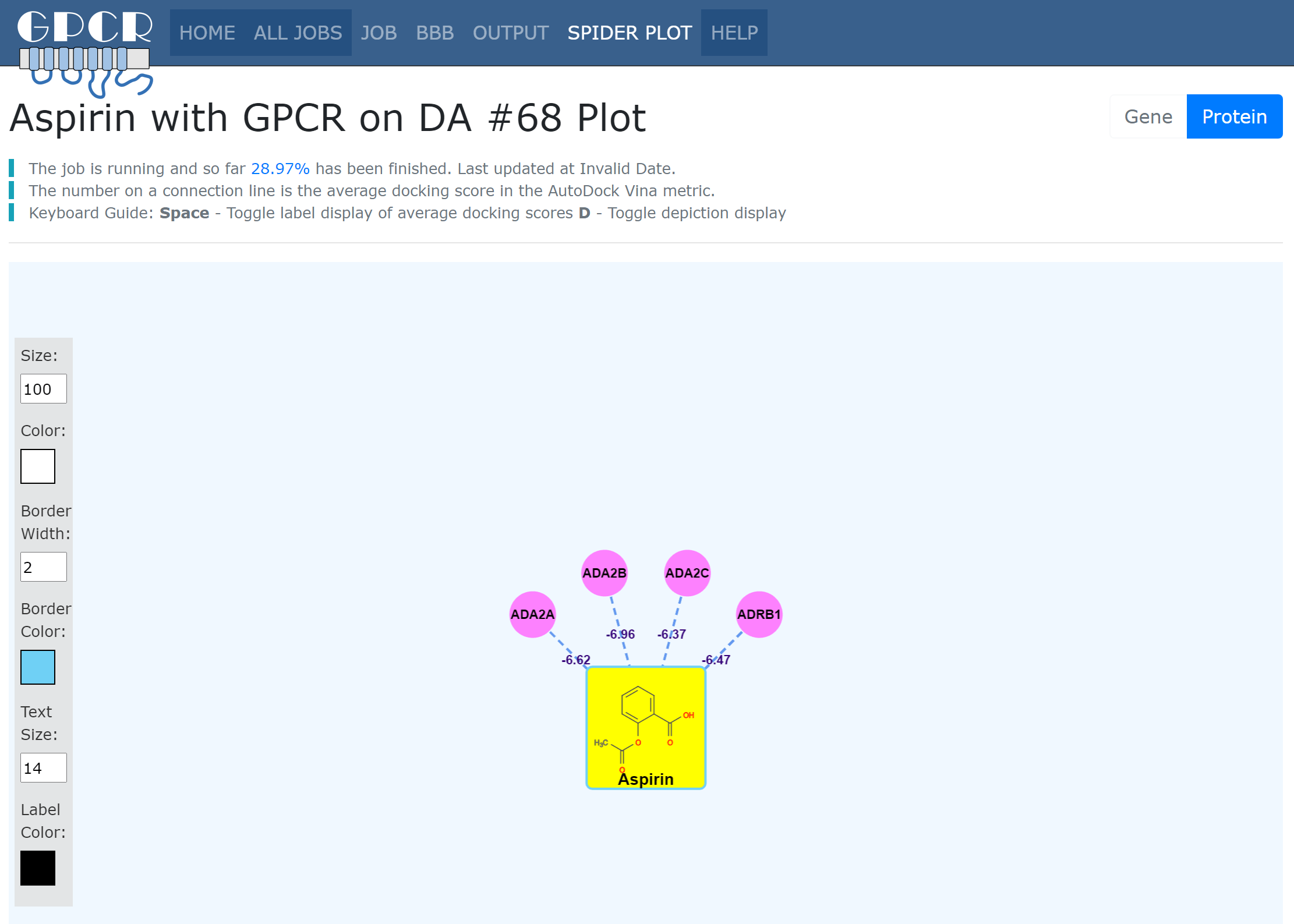Click the 28.97% progress link
The width and height of the screenshot is (1294, 924).
tap(280, 169)
